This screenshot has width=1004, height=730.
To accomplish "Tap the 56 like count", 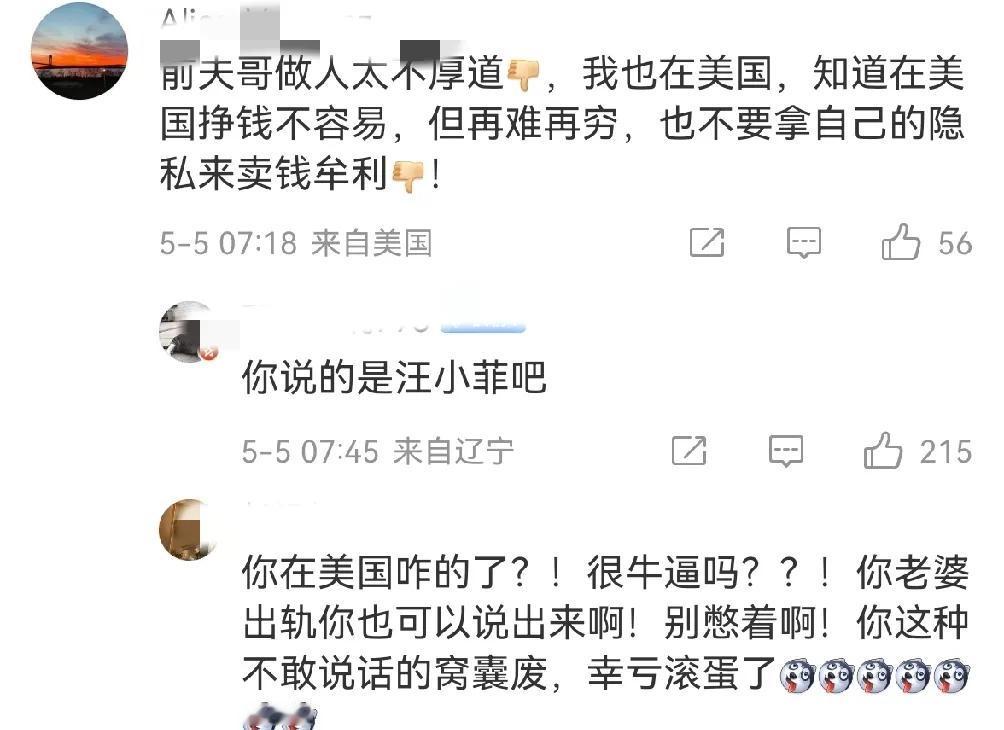I will pos(955,243).
